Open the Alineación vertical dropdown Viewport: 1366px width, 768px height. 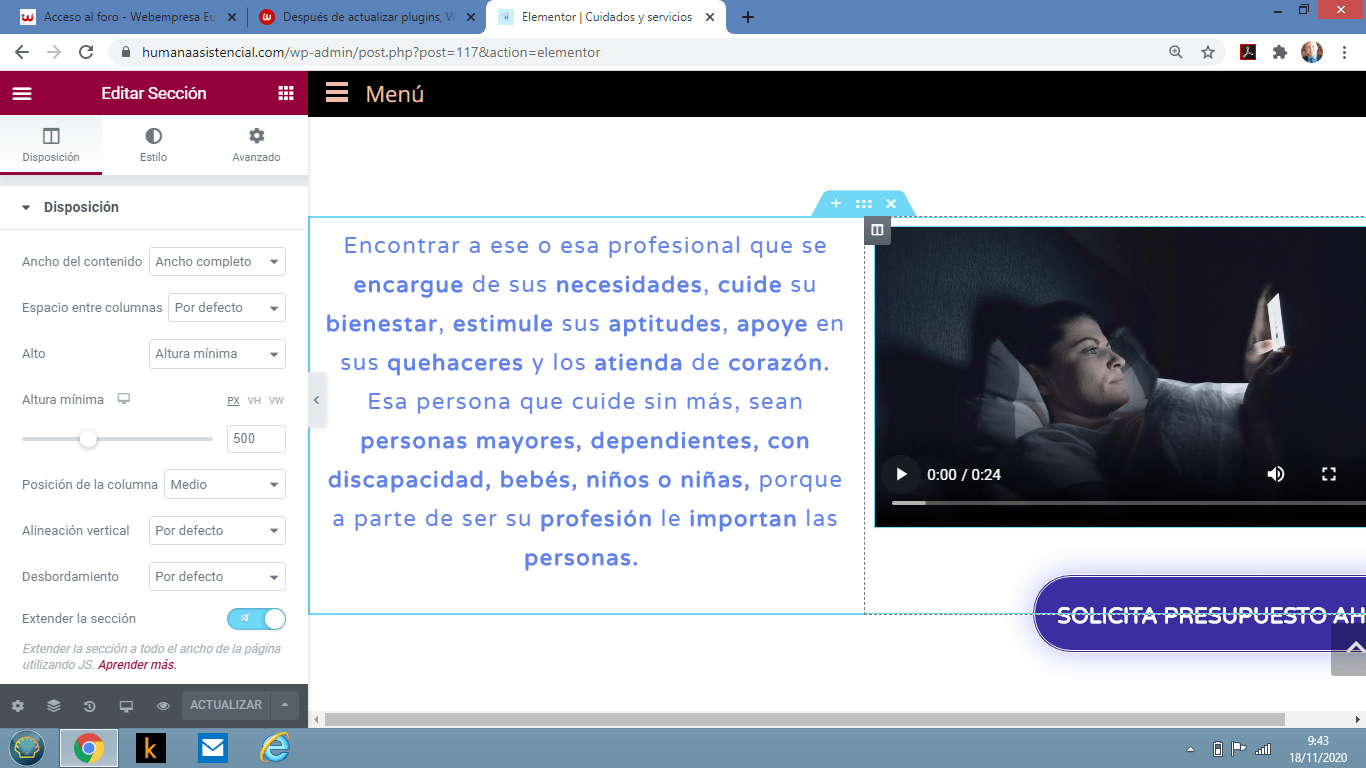pyautogui.click(x=217, y=531)
